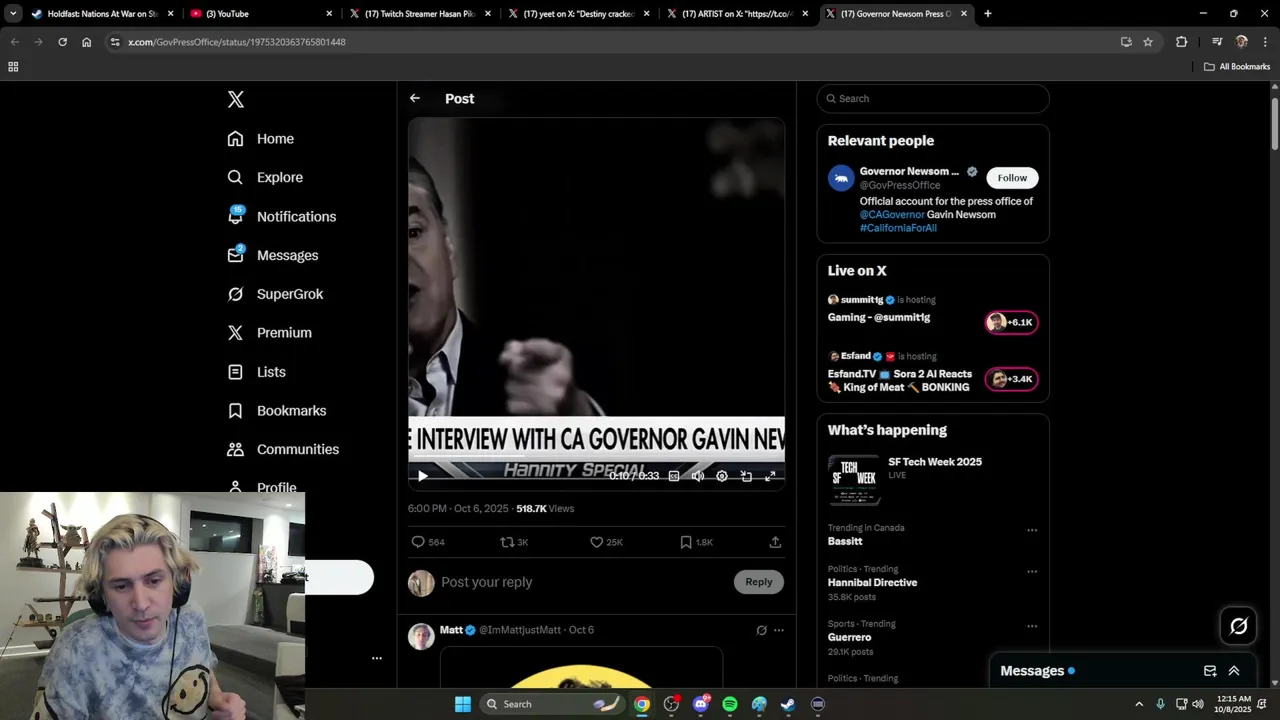Image resolution: width=1280 pixels, height=720 pixels.
Task: Open account menu three dots
Action: (x=377, y=658)
